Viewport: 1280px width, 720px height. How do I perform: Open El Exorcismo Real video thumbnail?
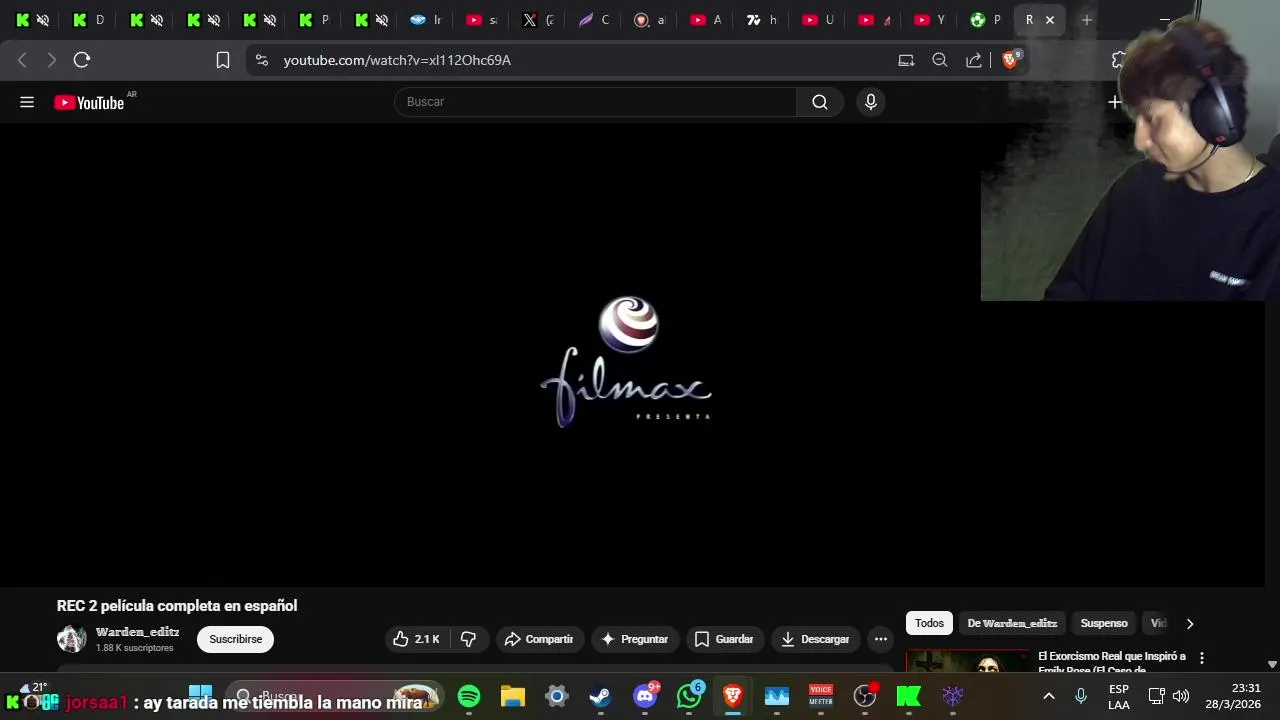(x=968, y=662)
